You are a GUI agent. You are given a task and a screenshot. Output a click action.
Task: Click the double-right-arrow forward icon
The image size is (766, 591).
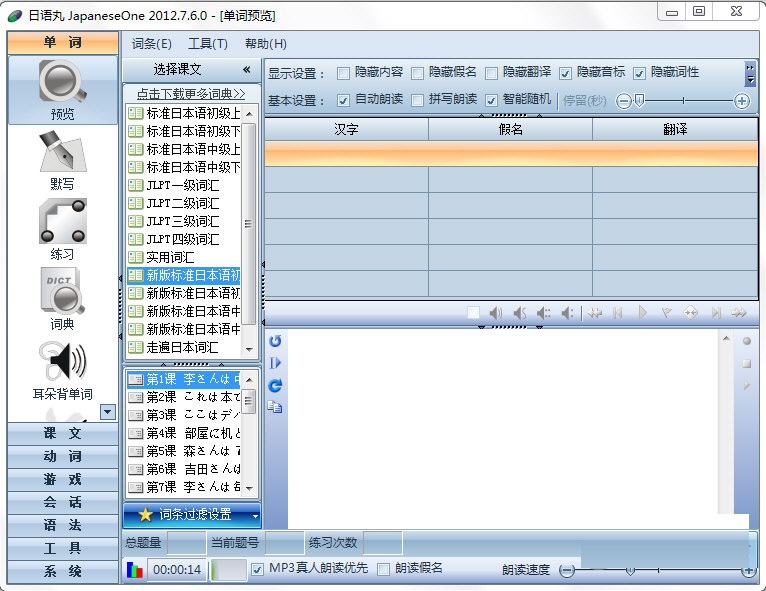(739, 313)
